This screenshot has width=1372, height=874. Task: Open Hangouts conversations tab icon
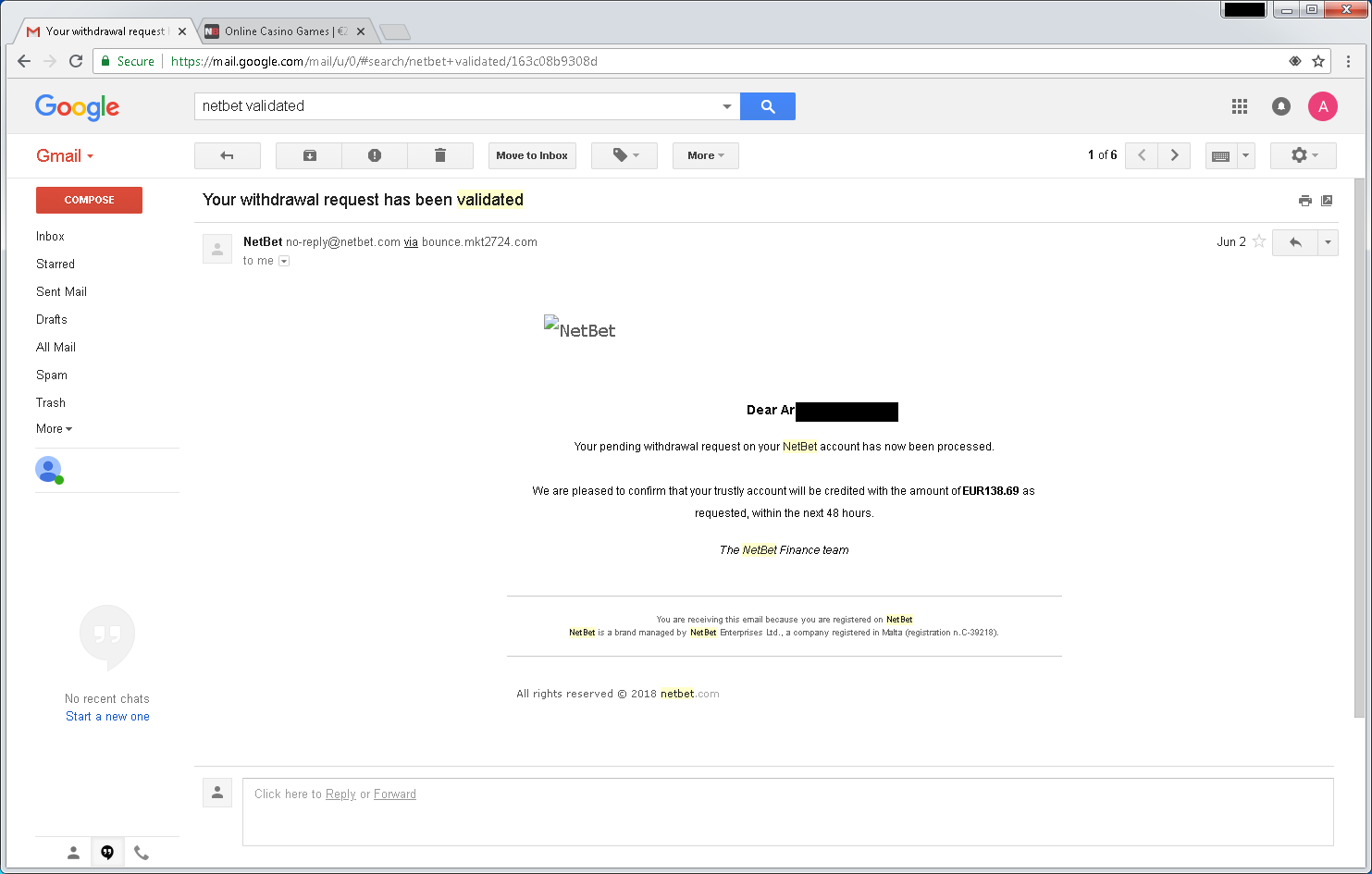click(x=107, y=853)
